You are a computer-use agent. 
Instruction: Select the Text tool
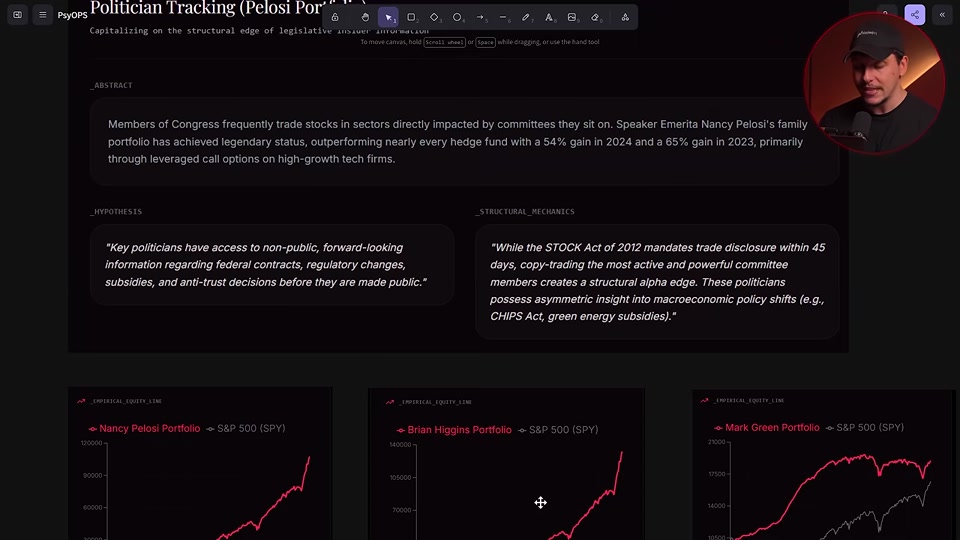[549, 17]
